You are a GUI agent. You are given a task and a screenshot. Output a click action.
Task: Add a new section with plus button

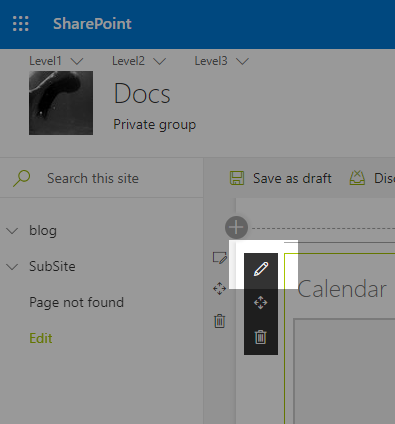[x=236, y=228]
